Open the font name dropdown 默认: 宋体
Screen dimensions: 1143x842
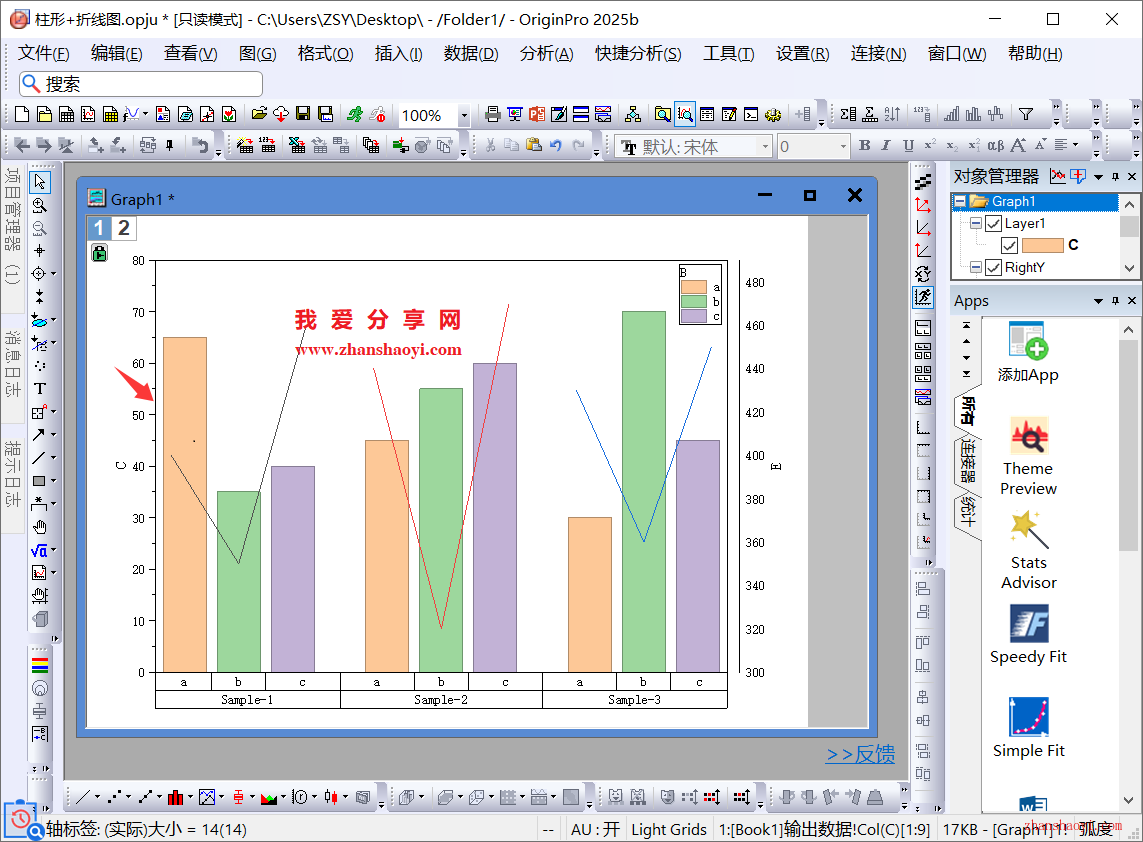[x=765, y=147]
